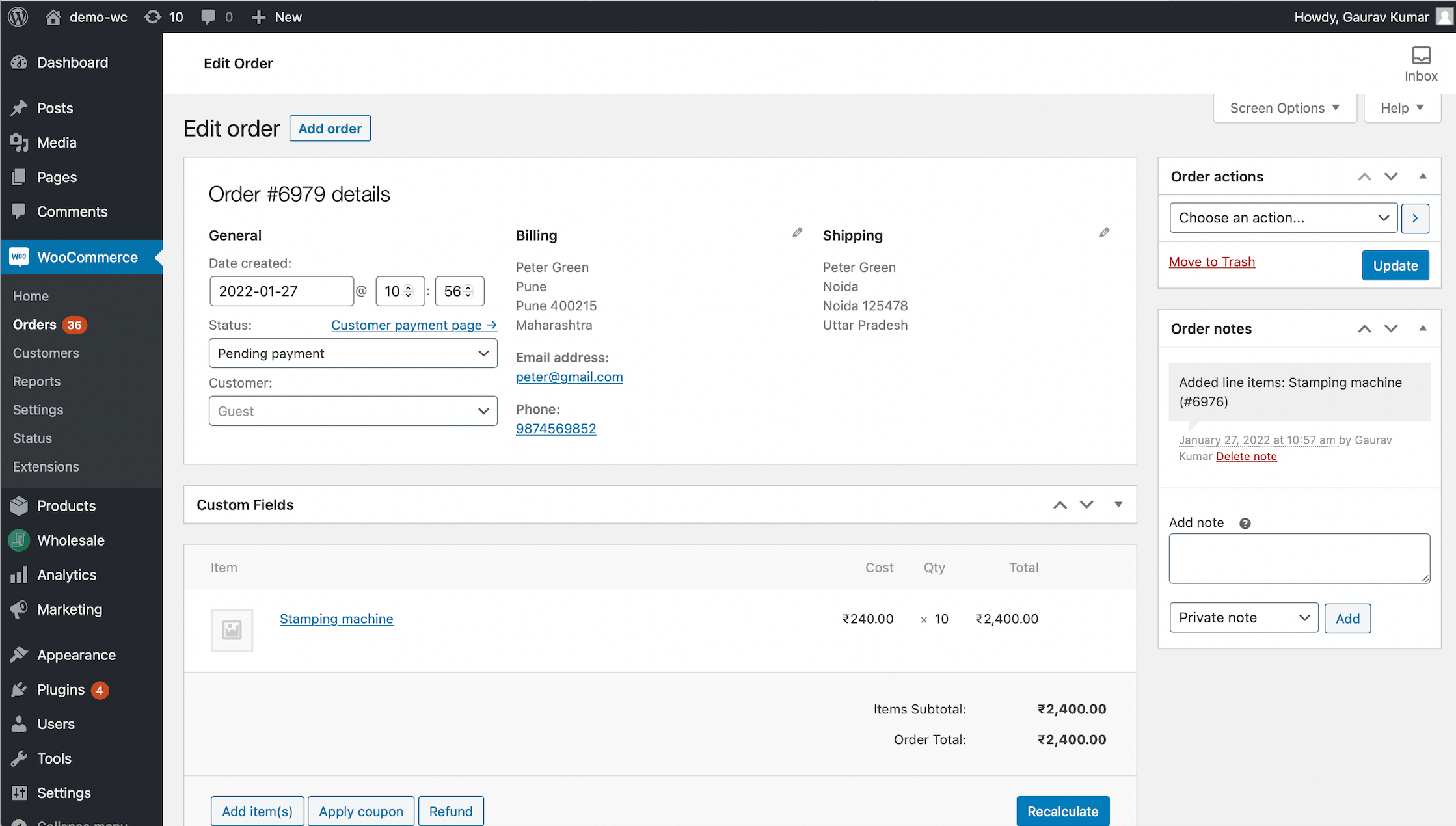Run selected order action arrow button
This screenshot has width=1456, height=826.
[x=1415, y=218]
